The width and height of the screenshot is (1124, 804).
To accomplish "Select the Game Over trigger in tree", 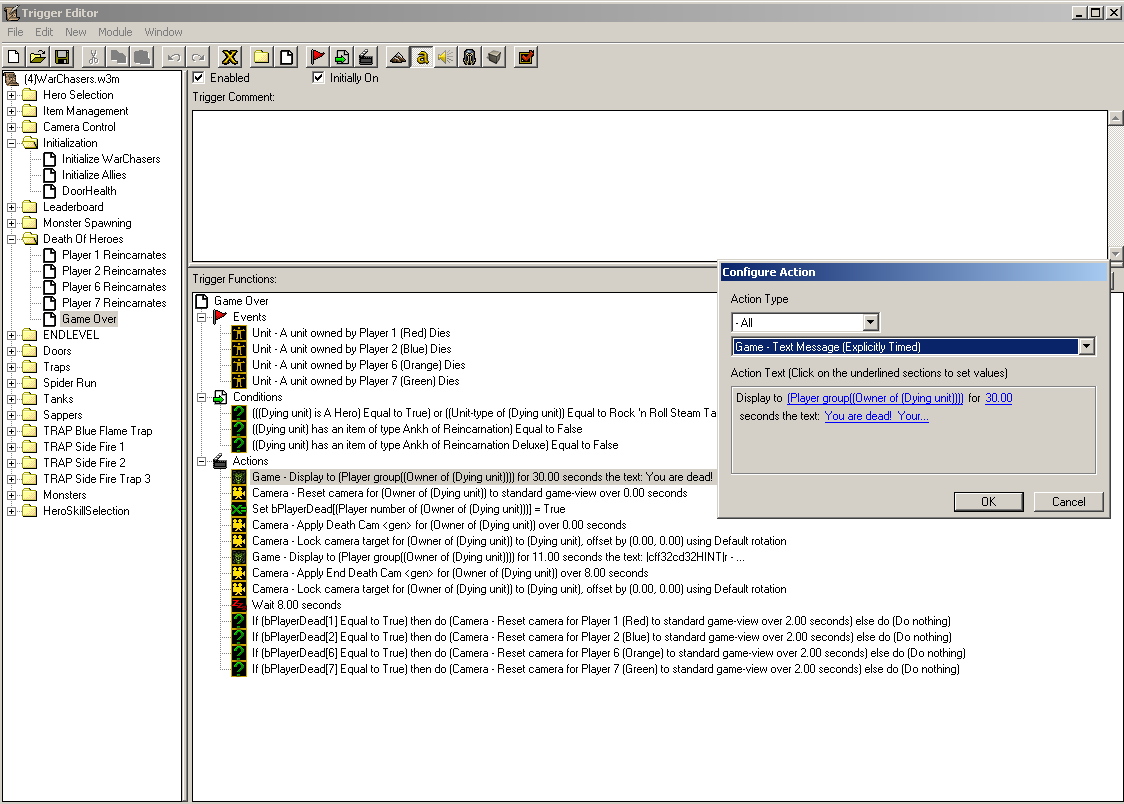I will pos(89,319).
